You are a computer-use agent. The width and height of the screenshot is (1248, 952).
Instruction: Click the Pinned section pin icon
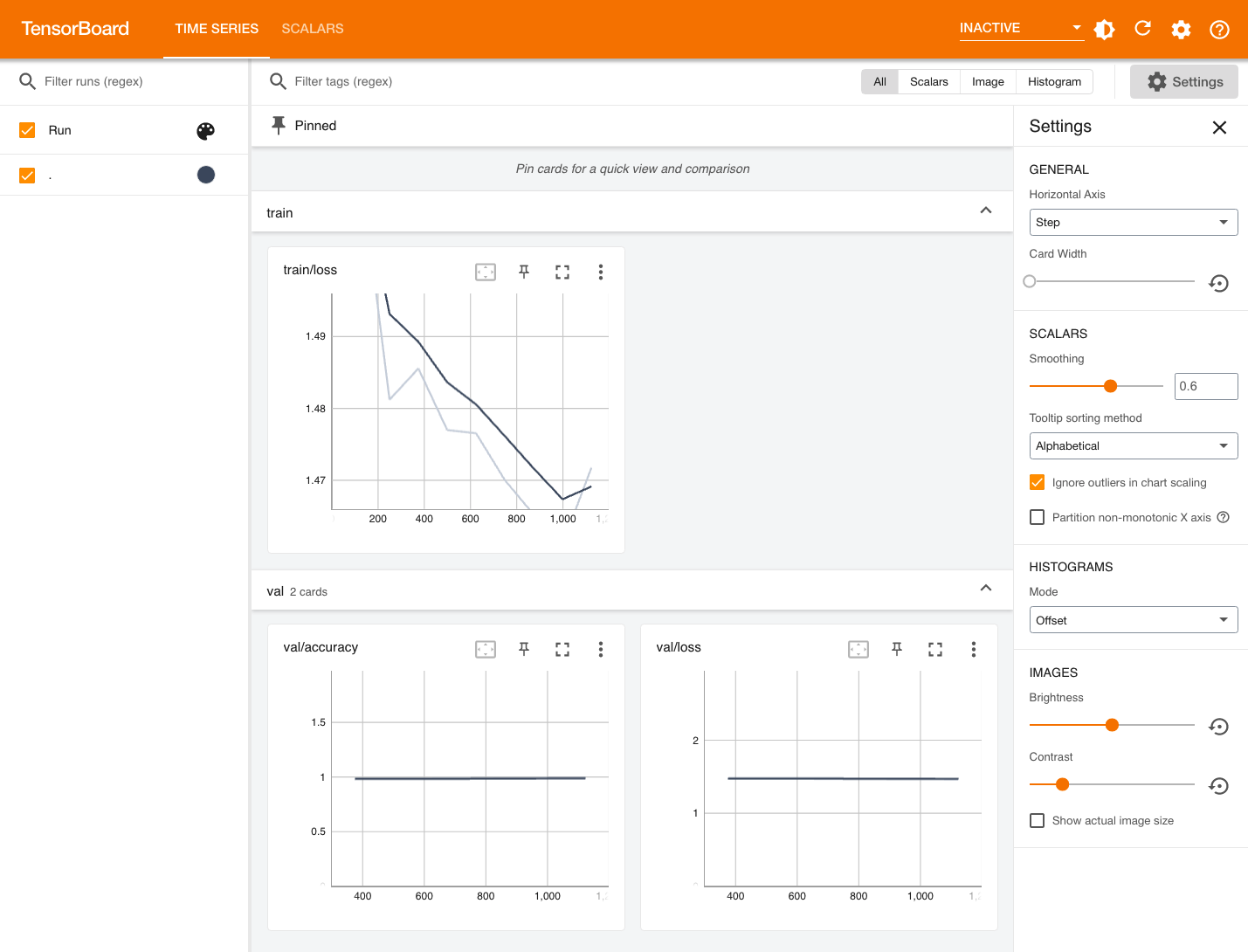click(279, 125)
